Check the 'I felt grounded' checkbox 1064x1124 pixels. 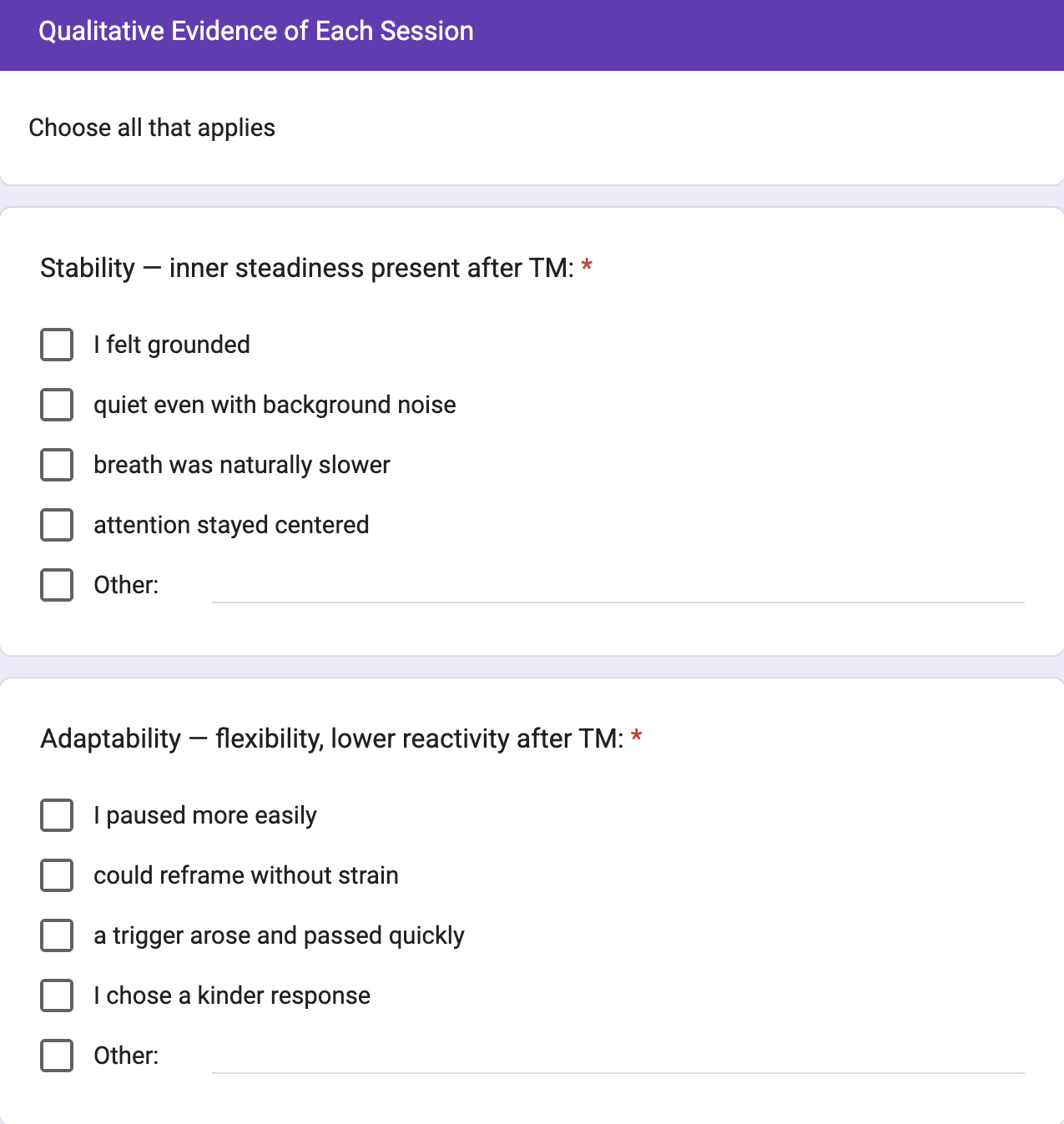click(57, 345)
